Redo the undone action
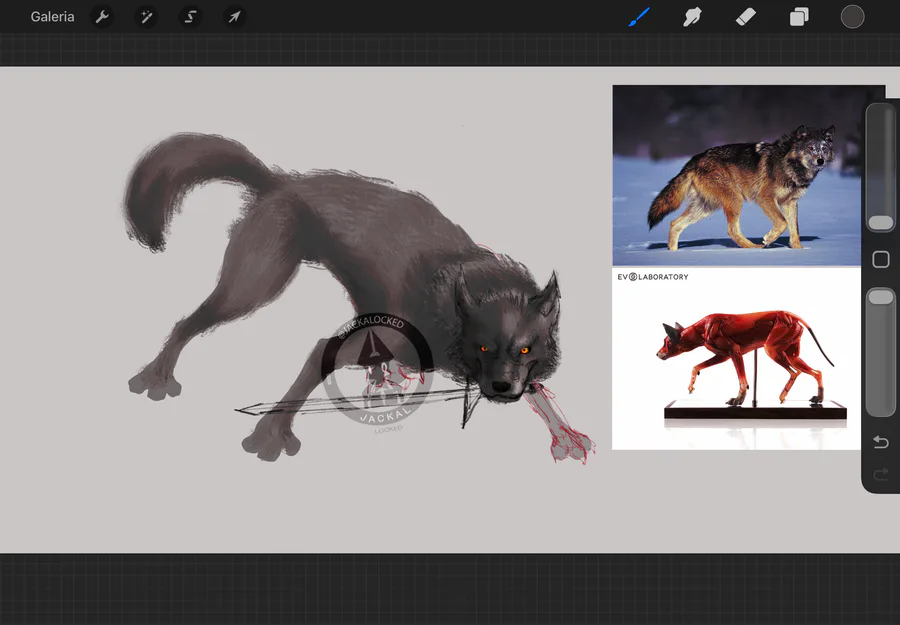The image size is (900, 625). click(x=881, y=474)
